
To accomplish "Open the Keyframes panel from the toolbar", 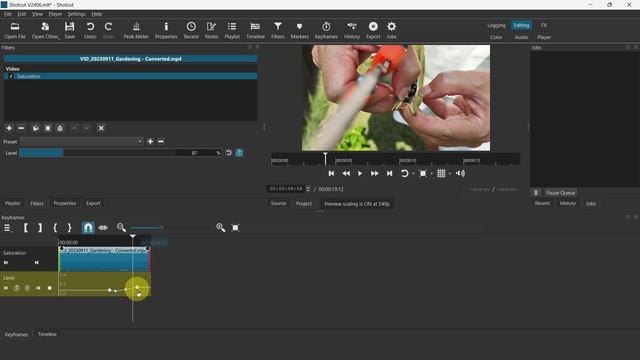I will point(326,31).
